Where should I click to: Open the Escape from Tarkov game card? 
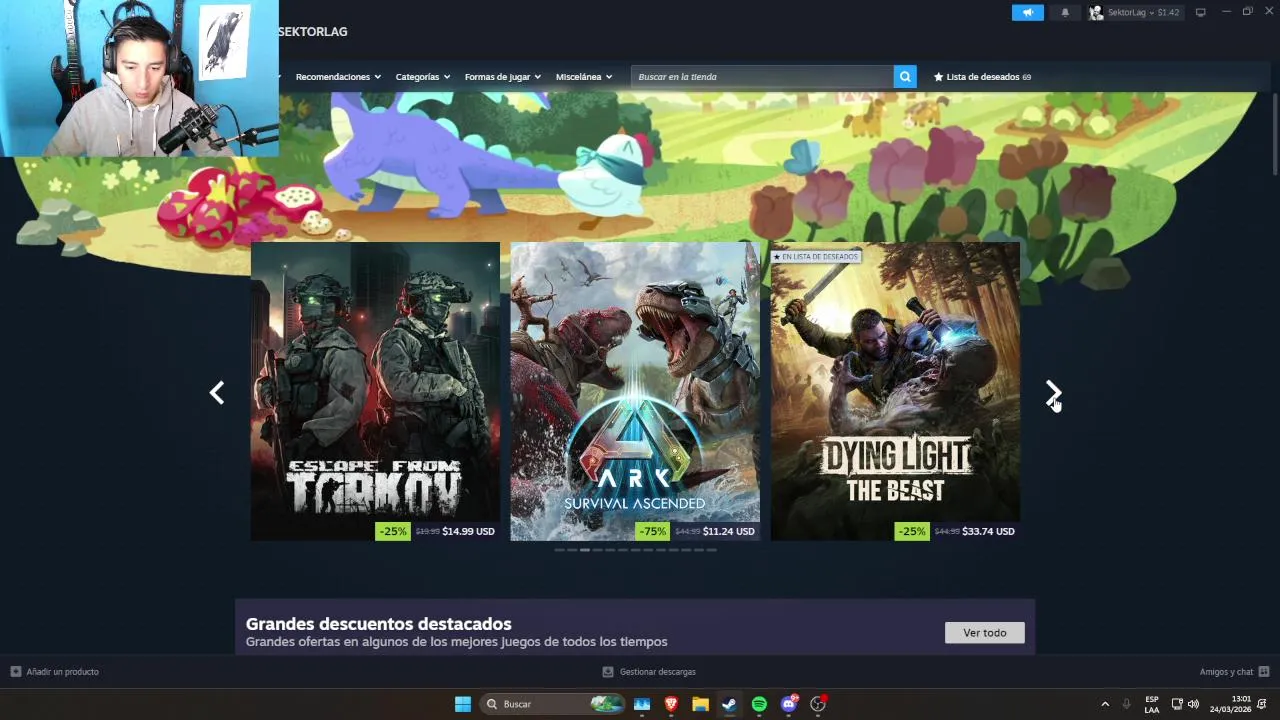[x=375, y=391]
